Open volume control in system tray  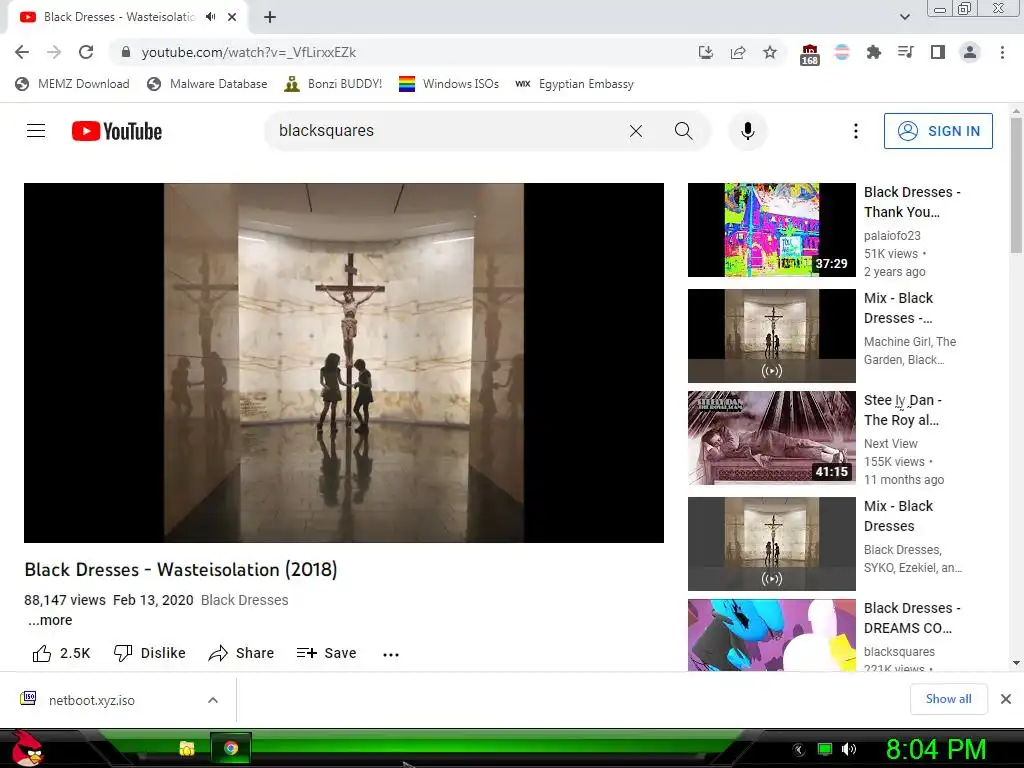pos(849,749)
